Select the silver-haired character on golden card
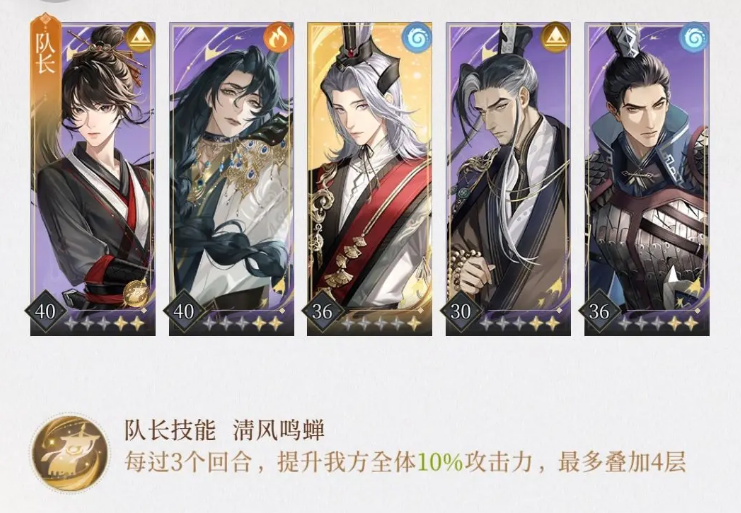 (370, 179)
